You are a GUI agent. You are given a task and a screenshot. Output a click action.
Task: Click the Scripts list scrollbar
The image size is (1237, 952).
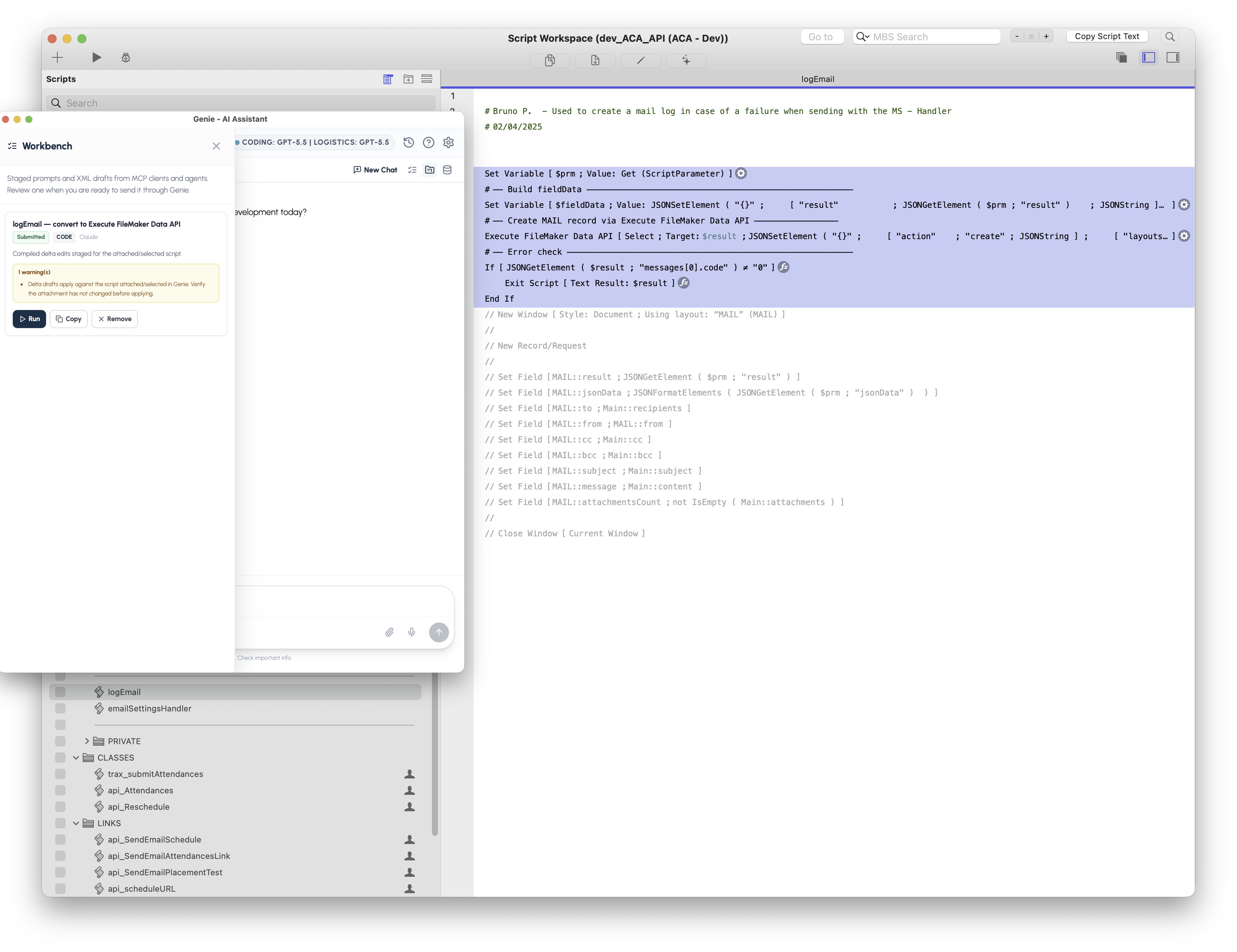point(435,754)
